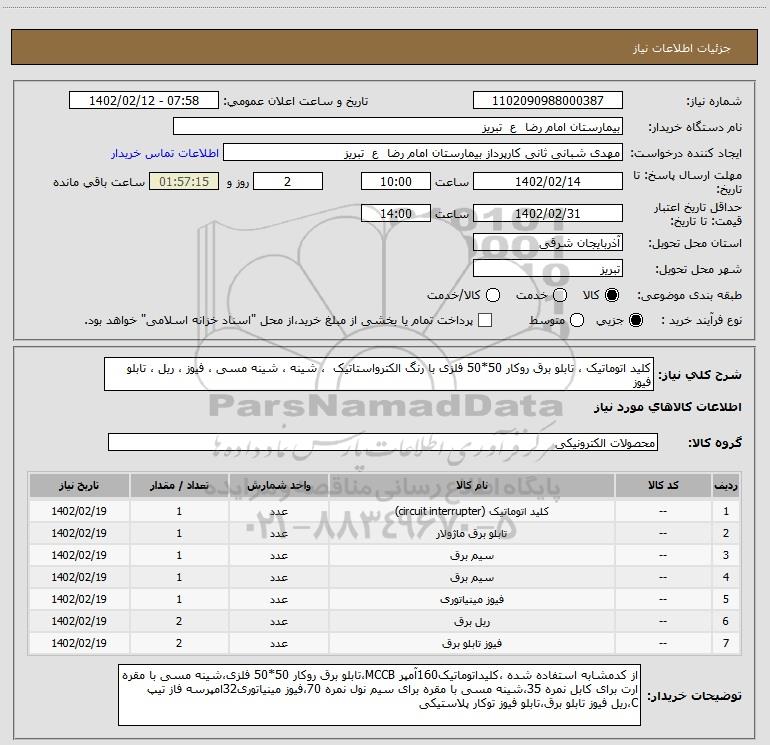Screen dimensions: 770x745
Task: Click the ردیف column header
Action: [x=726, y=485]
